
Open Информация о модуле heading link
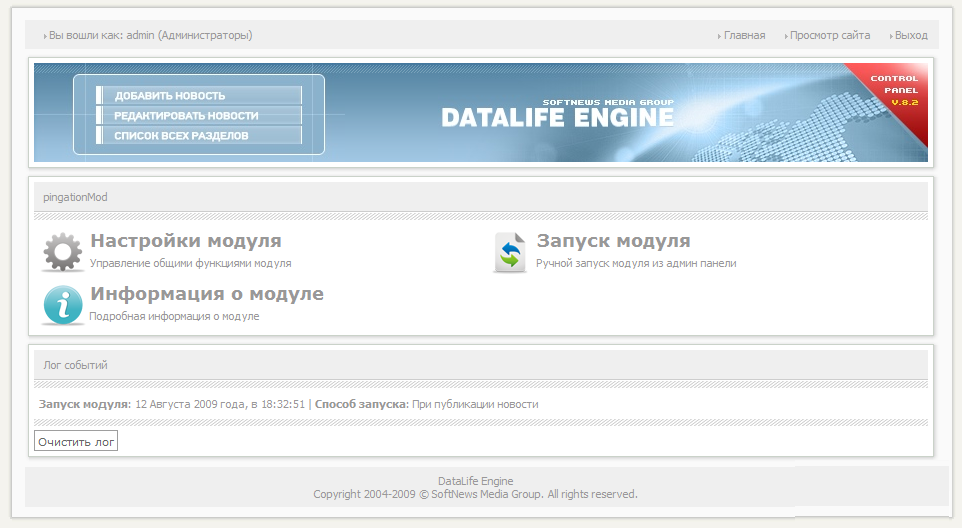(207, 294)
